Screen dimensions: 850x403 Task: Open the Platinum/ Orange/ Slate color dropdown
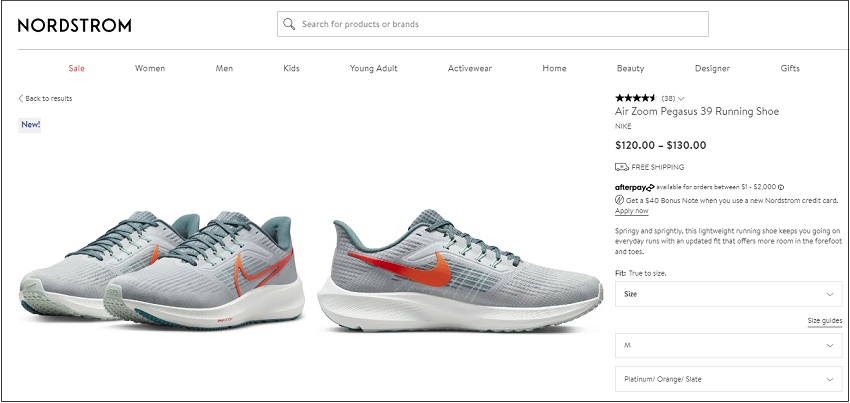click(x=729, y=379)
